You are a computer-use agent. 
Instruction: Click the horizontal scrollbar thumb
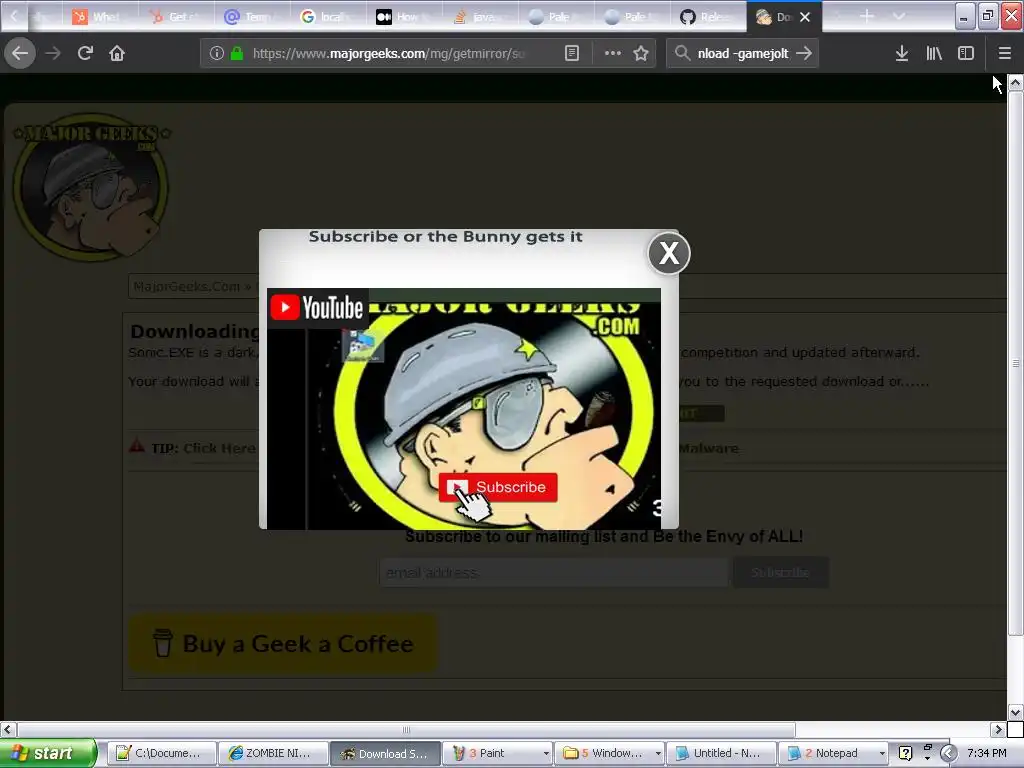(406, 729)
